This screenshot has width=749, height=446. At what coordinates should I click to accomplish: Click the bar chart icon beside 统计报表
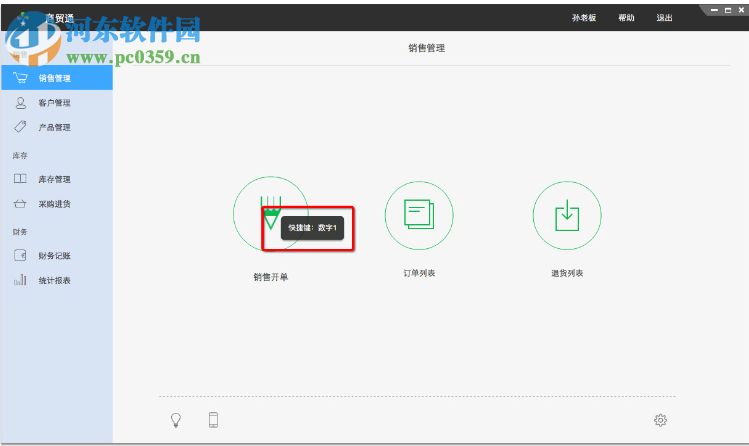coord(20,280)
